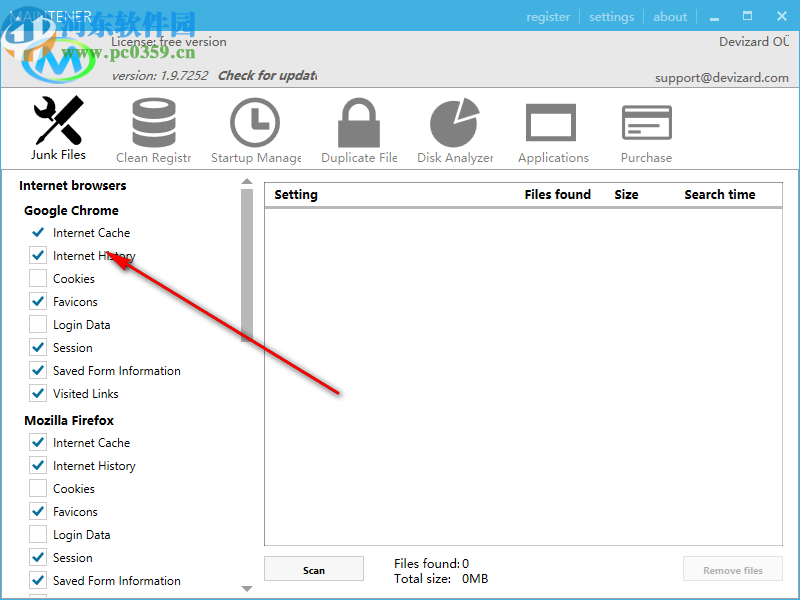Image resolution: width=800 pixels, height=600 pixels.
Task: Click the Total size: 0MB status
Action: point(441,579)
